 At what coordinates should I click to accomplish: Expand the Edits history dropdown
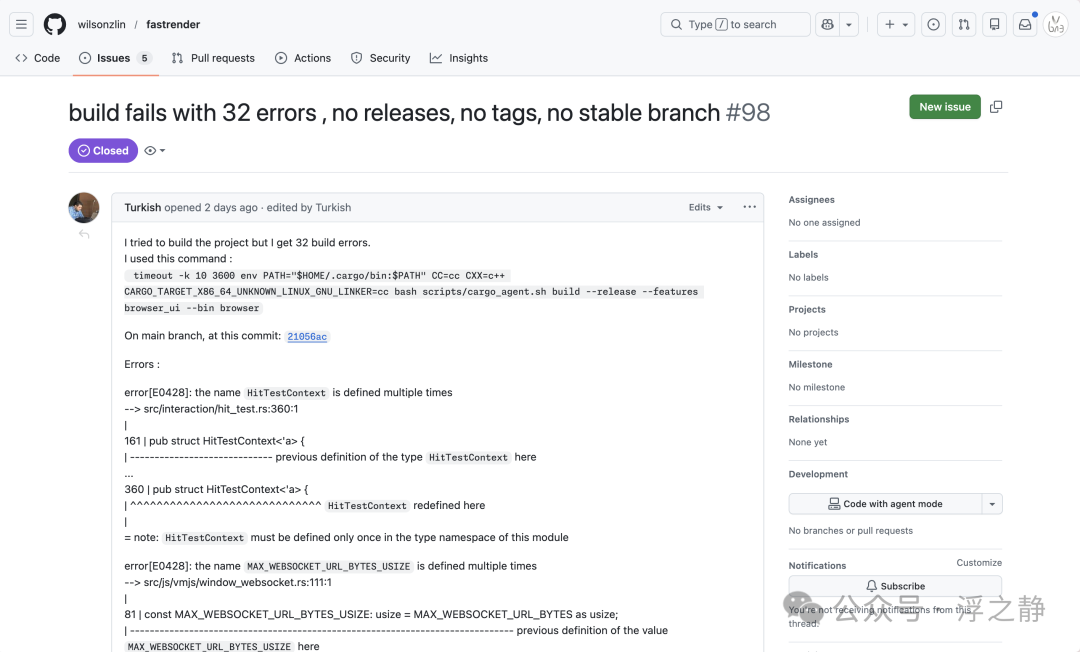(x=705, y=207)
